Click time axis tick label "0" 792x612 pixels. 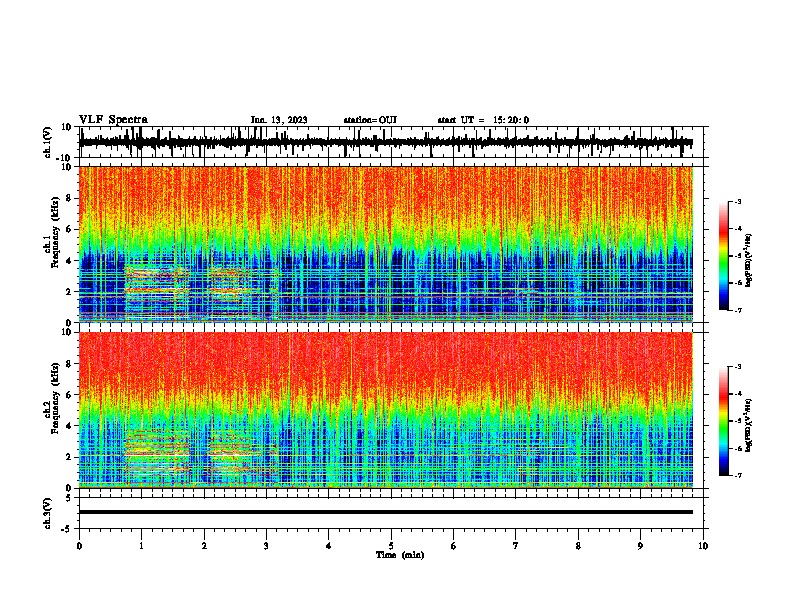(79, 546)
